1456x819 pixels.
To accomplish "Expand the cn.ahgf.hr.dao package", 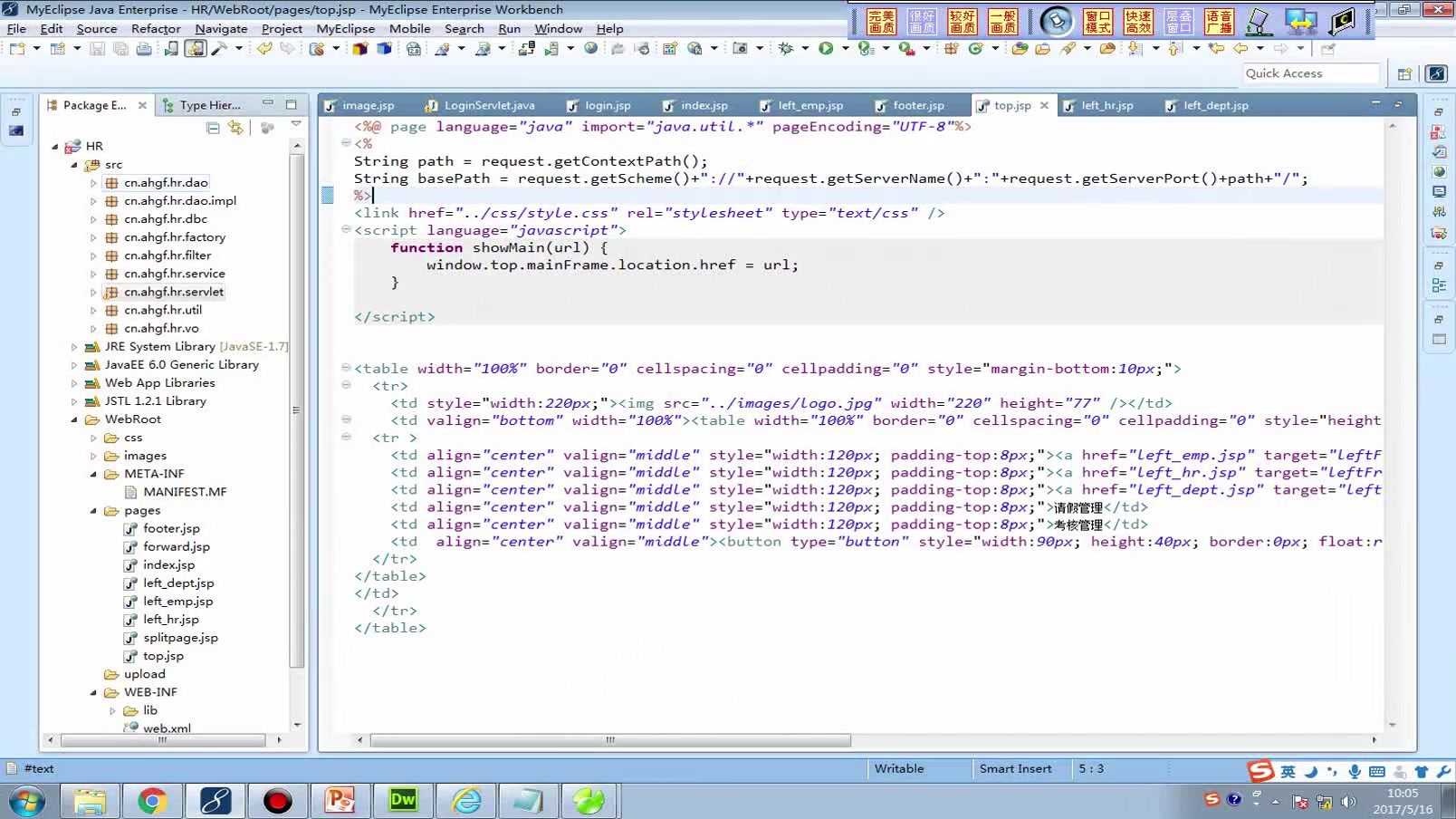I will click(x=93, y=183).
